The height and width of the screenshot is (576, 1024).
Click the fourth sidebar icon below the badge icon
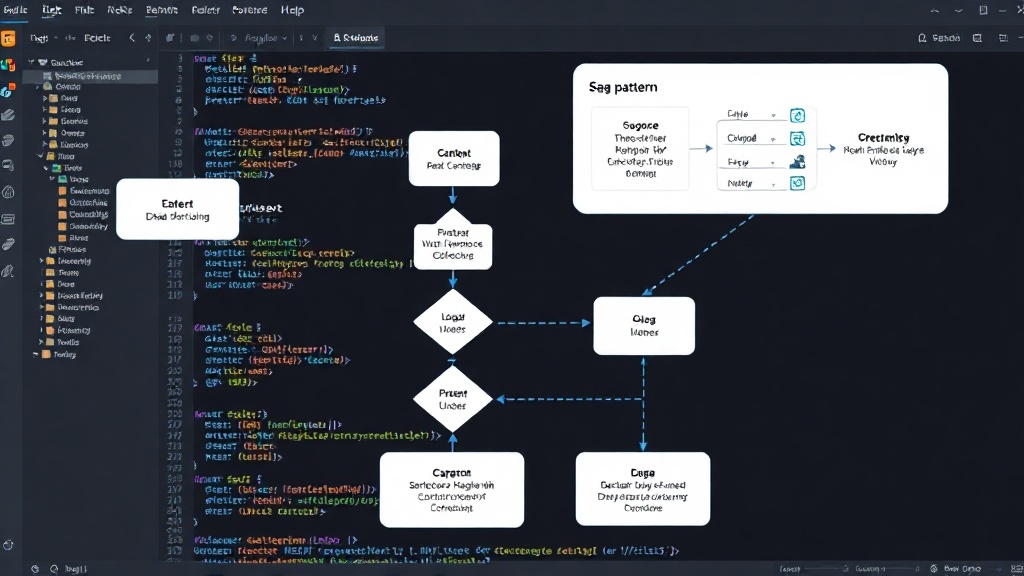pos(8,116)
